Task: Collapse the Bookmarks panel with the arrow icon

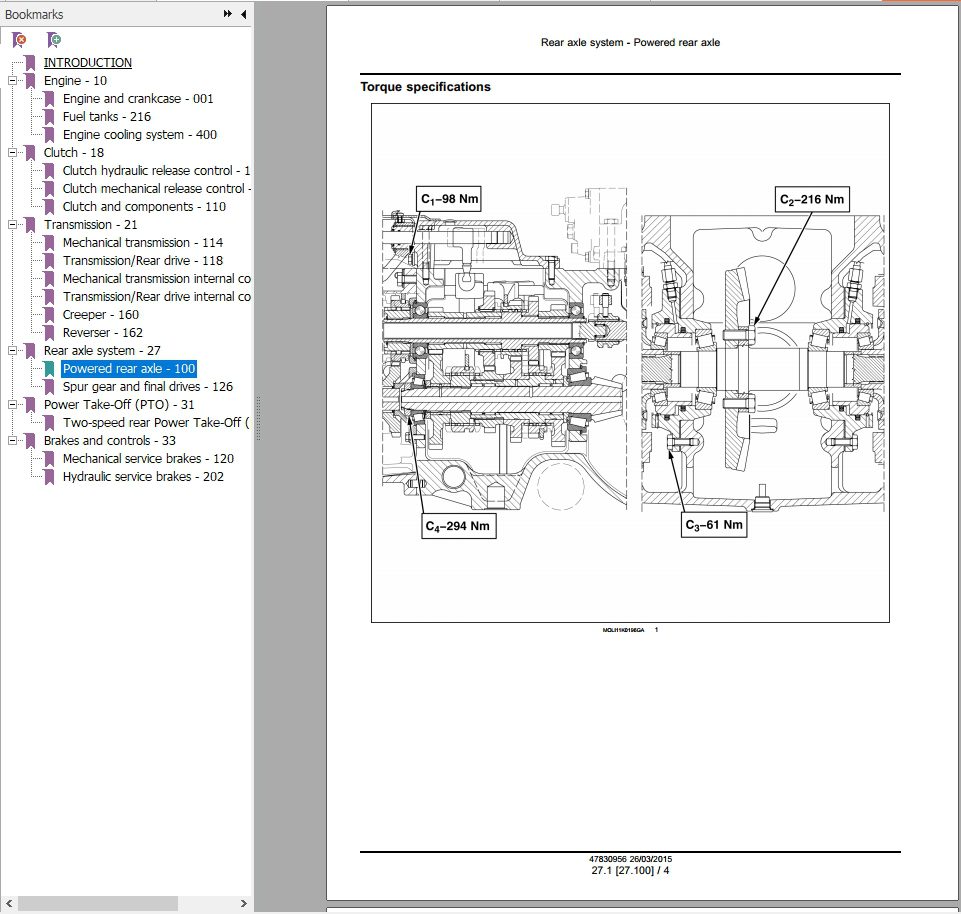Action: click(244, 14)
